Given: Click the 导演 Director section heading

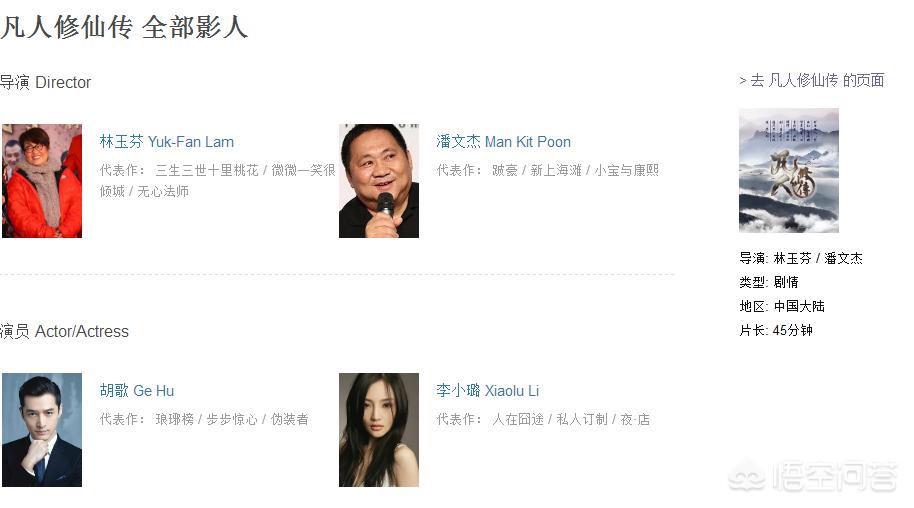Looking at the screenshot, I should [x=45, y=82].
